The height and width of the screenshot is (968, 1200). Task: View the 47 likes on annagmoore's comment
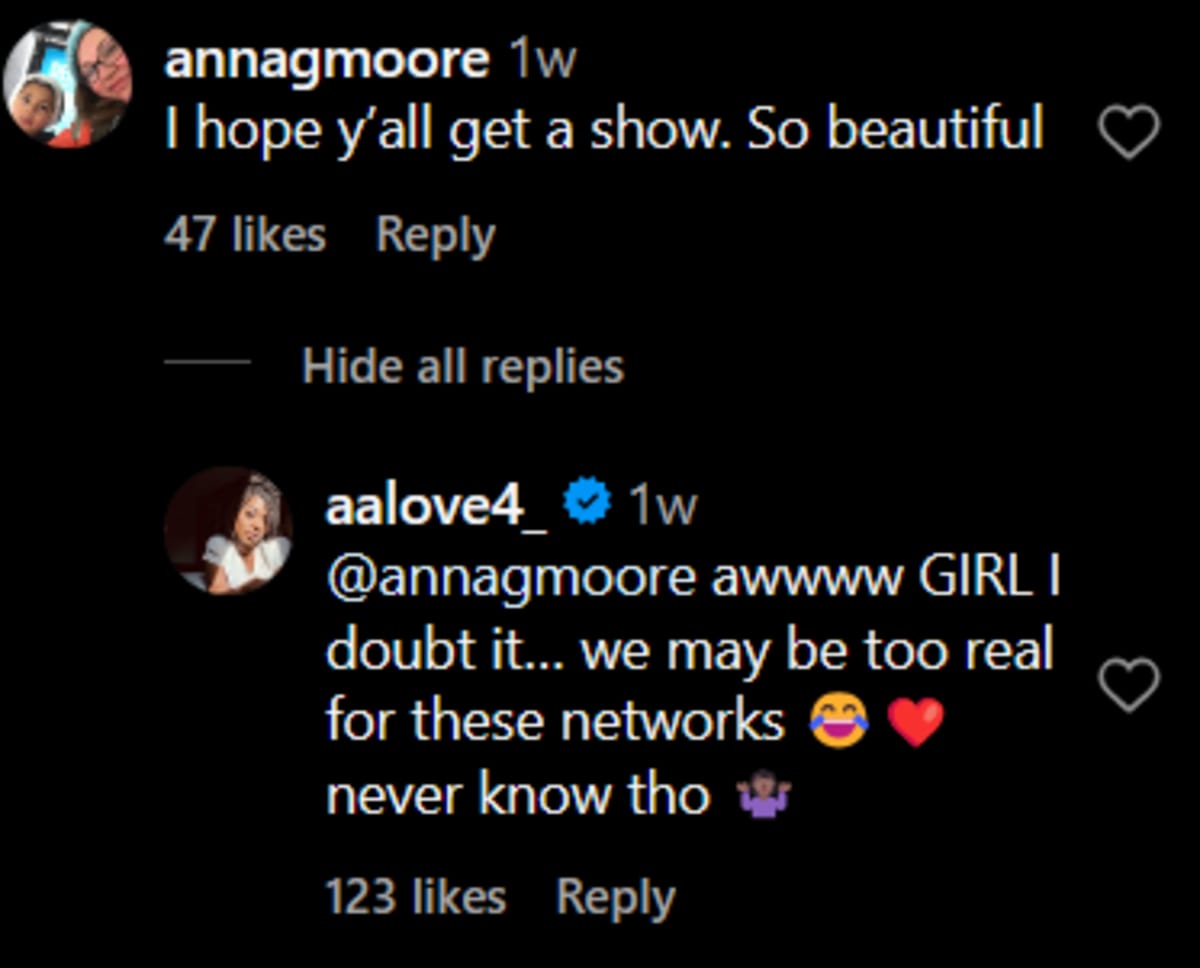pos(245,235)
